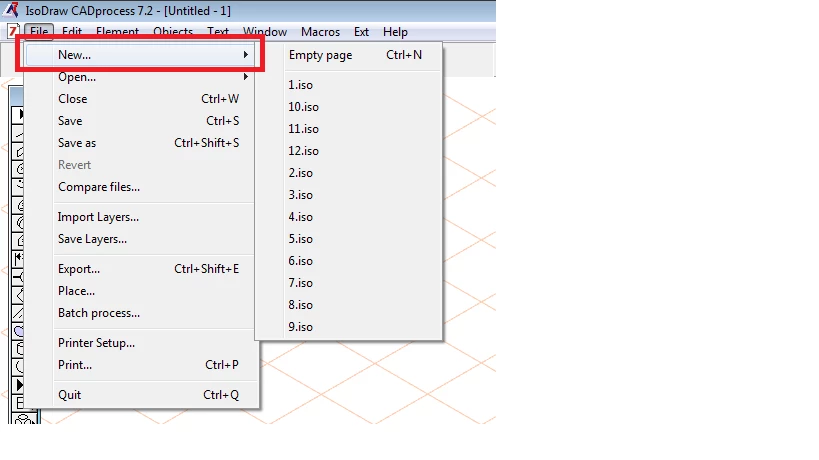
Task: Select Quit from the File menu
Action: click(x=140, y=395)
